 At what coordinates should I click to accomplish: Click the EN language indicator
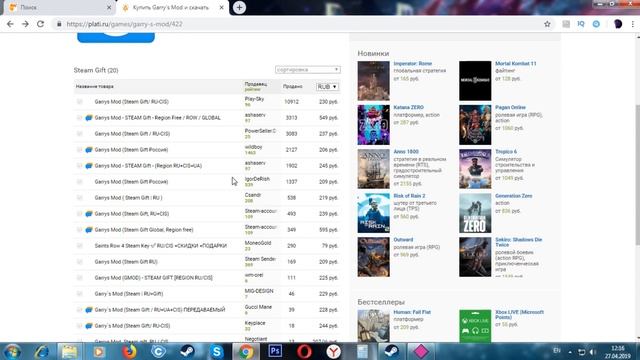point(557,351)
